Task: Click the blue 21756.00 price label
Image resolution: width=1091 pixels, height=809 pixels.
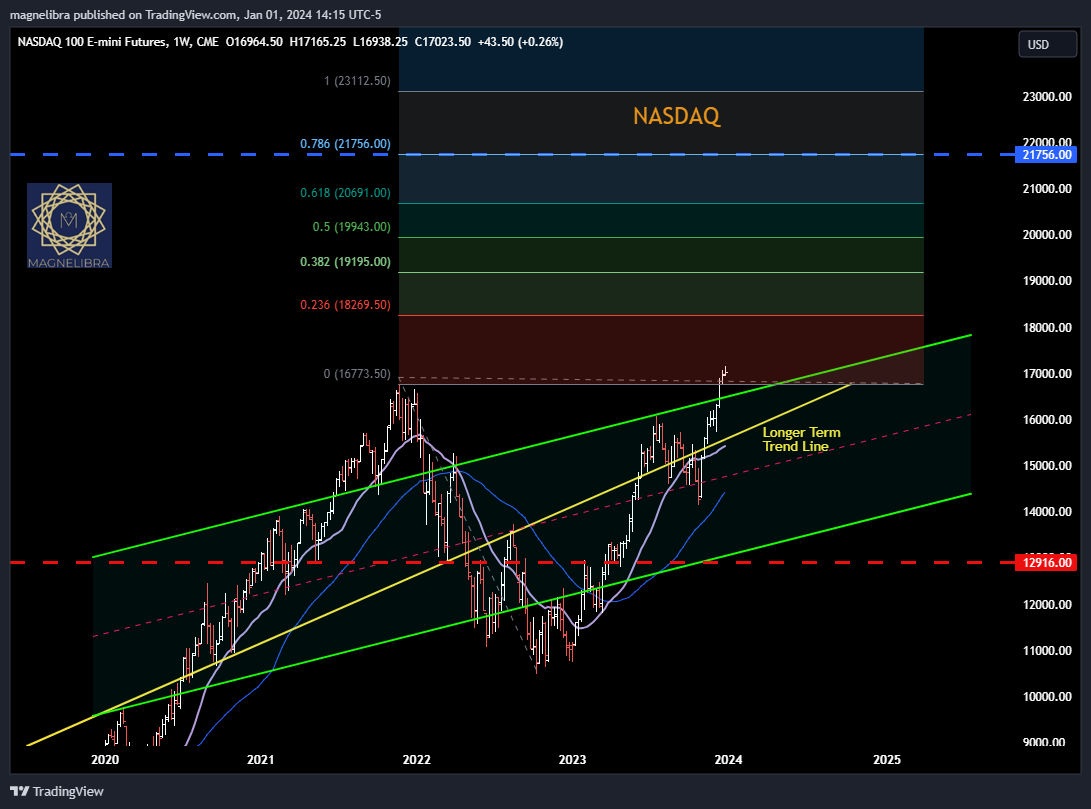Action: [1046, 154]
